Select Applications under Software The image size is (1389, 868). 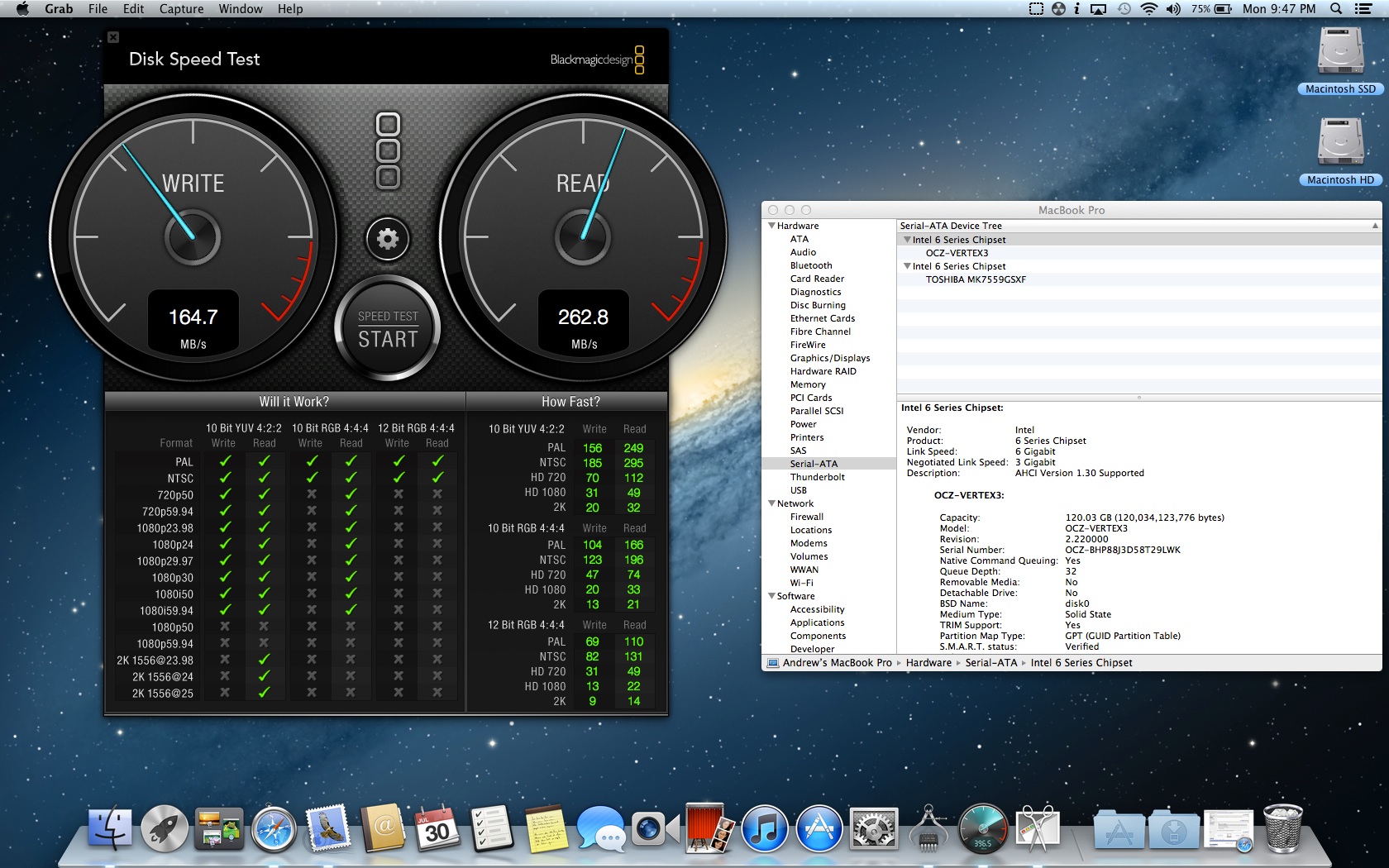click(818, 622)
